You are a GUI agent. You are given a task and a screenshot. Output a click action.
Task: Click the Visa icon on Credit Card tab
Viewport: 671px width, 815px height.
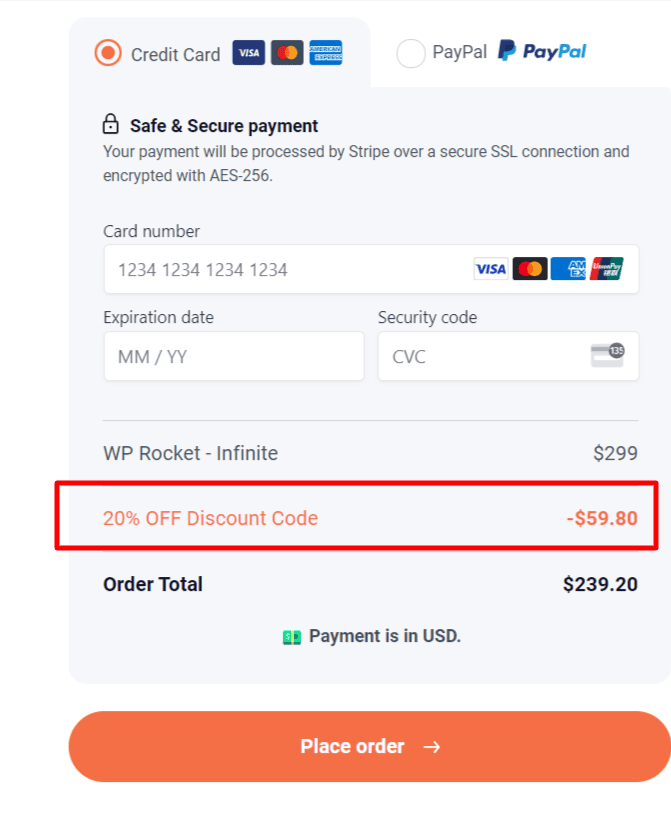click(248, 52)
